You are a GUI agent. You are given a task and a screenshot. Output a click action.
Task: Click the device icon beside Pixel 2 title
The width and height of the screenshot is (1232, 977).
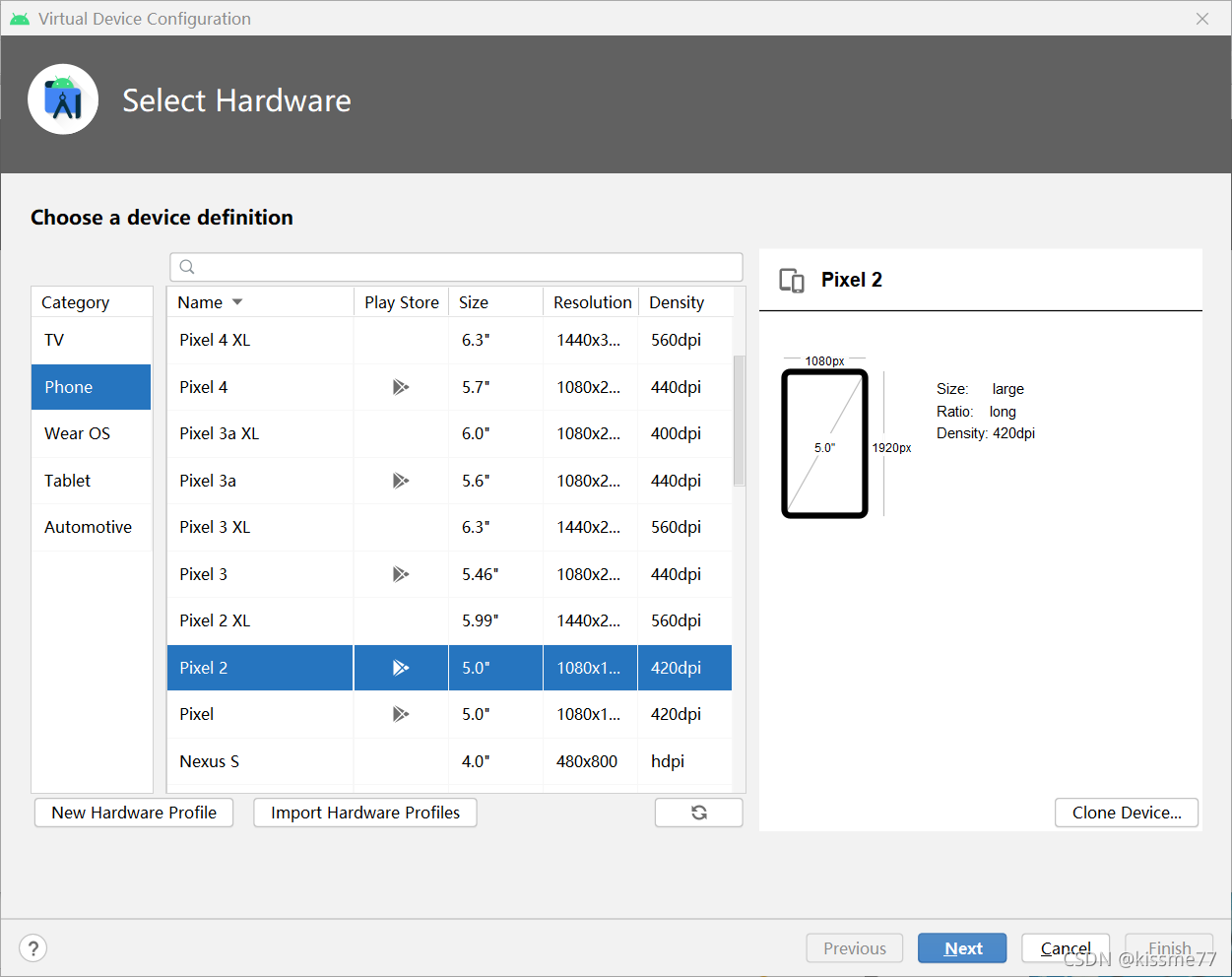(792, 281)
